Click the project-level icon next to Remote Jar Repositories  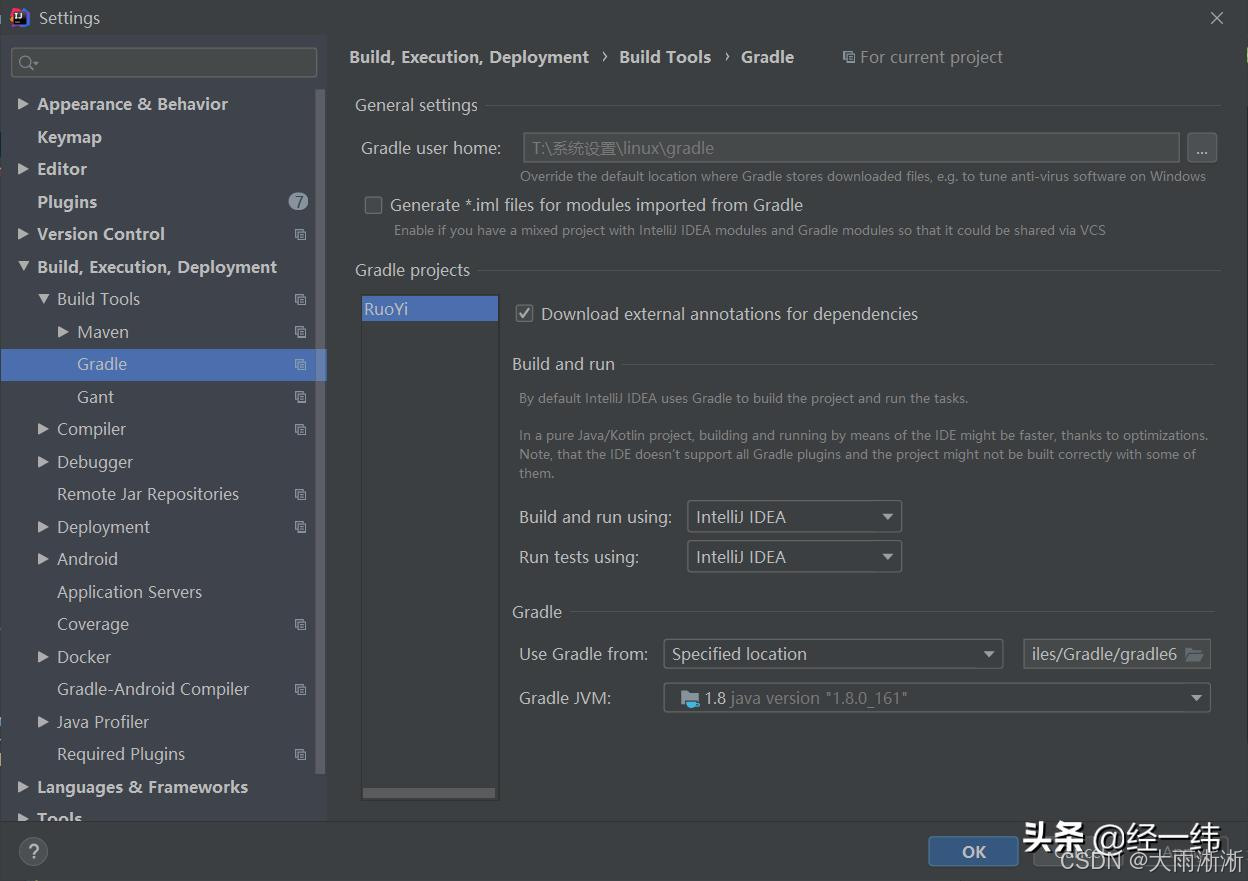click(x=300, y=494)
